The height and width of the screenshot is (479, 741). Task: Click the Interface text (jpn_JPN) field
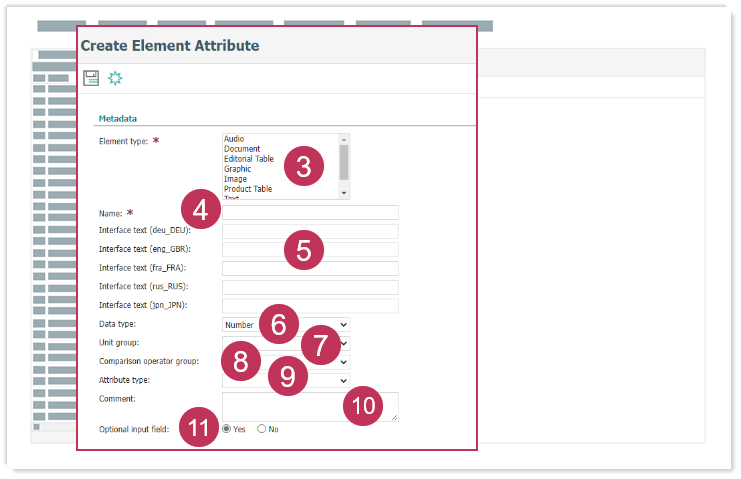(x=310, y=305)
